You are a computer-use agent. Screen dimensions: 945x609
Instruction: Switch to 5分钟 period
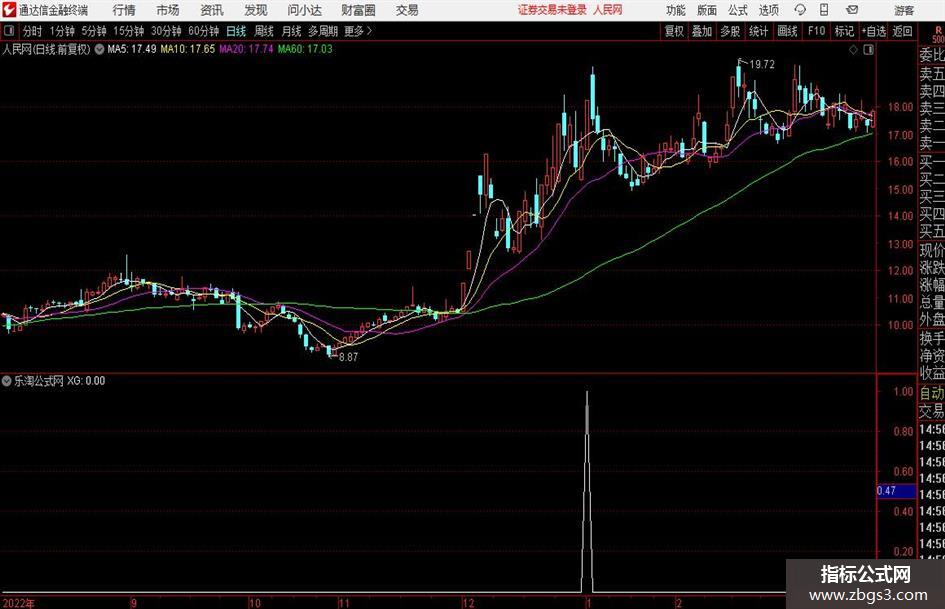93,31
